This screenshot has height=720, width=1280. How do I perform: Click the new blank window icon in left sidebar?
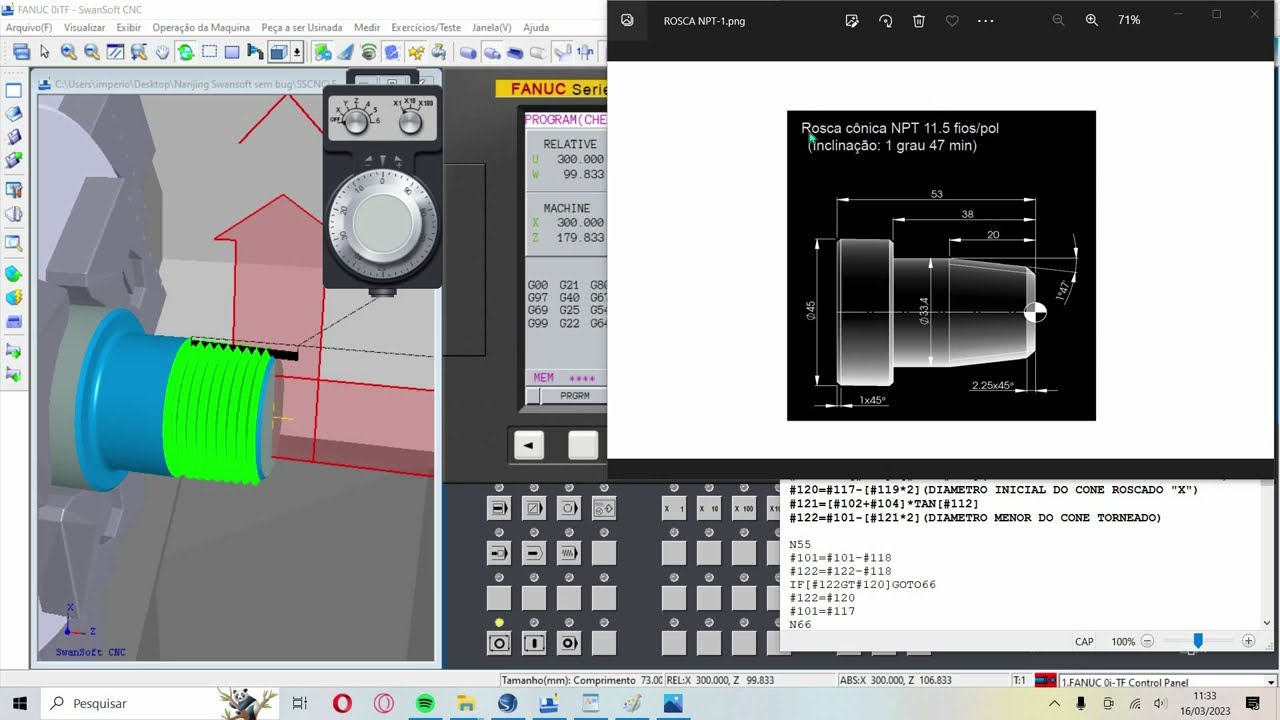pyautogui.click(x=14, y=91)
